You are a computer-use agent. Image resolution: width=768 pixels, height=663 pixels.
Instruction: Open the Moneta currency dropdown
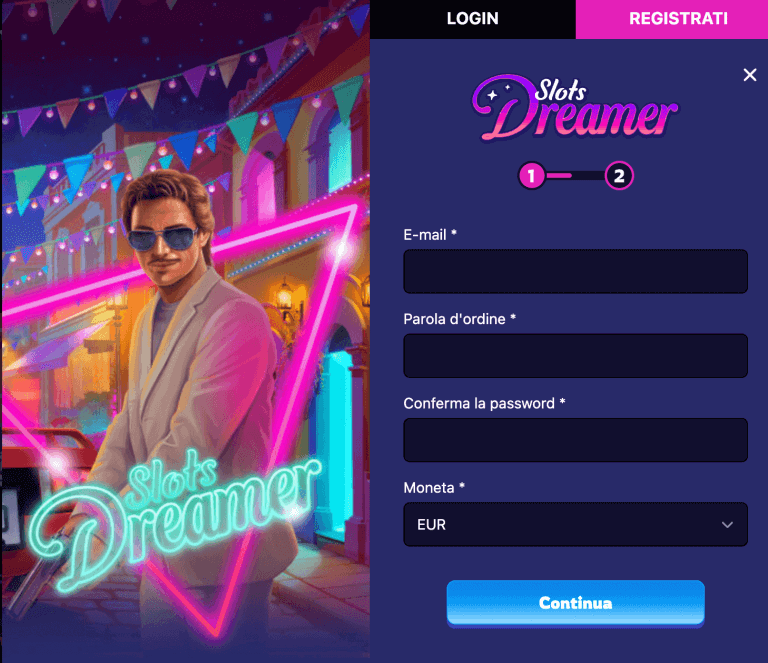576,524
